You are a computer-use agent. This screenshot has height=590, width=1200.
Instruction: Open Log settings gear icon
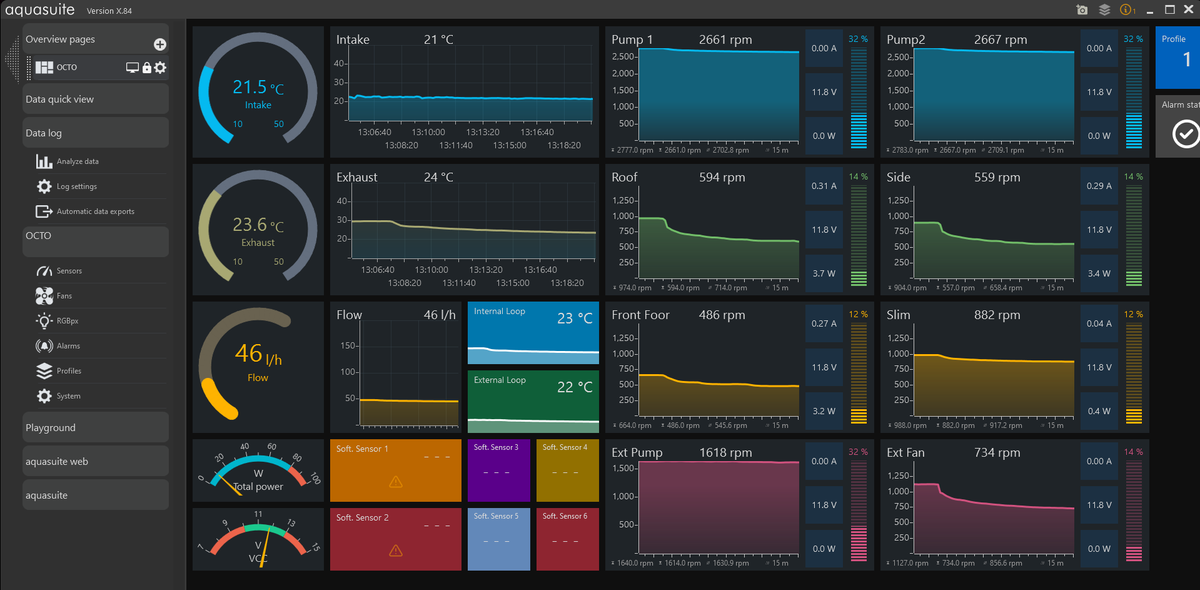pyautogui.click(x=44, y=186)
